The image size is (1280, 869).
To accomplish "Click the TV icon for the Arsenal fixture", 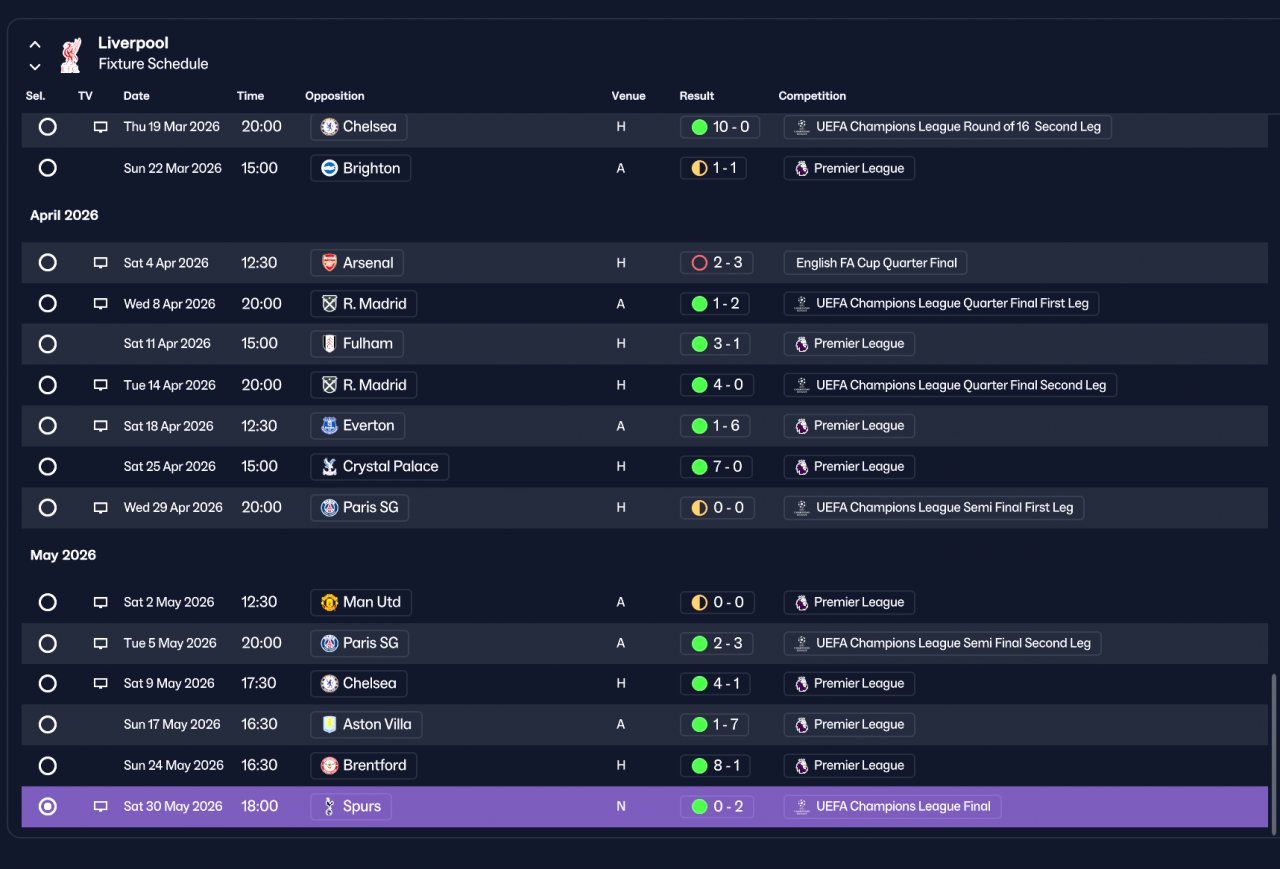I will (100, 263).
